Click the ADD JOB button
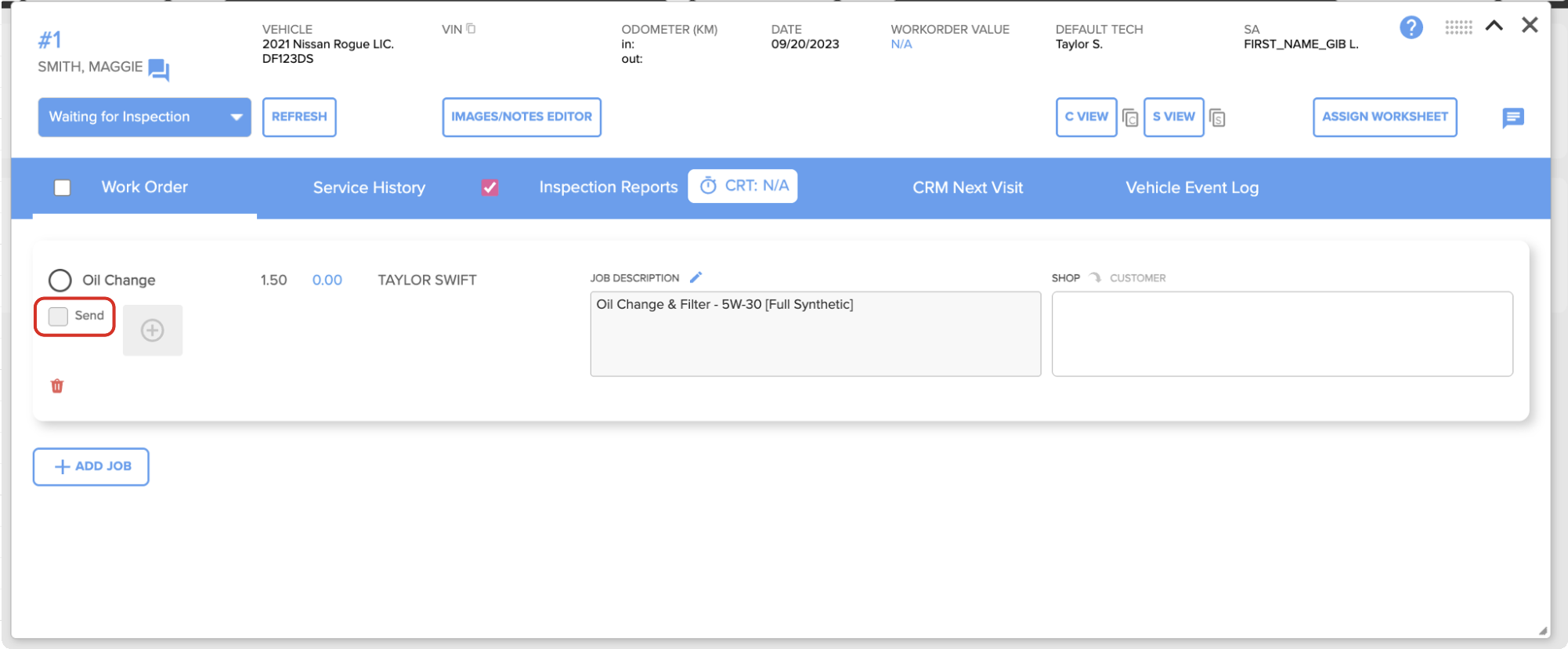1568x649 pixels. (x=91, y=466)
